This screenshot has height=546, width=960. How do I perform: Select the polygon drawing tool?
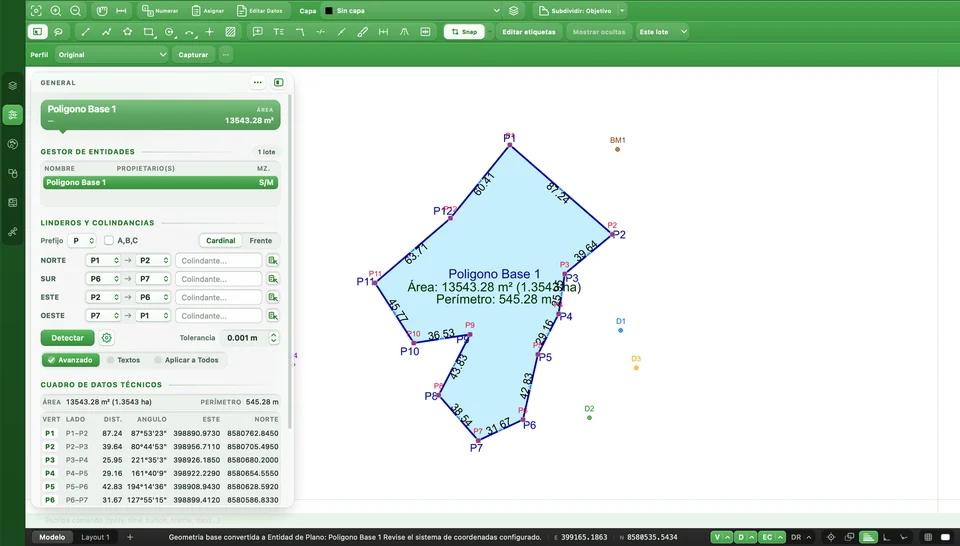tap(127, 32)
